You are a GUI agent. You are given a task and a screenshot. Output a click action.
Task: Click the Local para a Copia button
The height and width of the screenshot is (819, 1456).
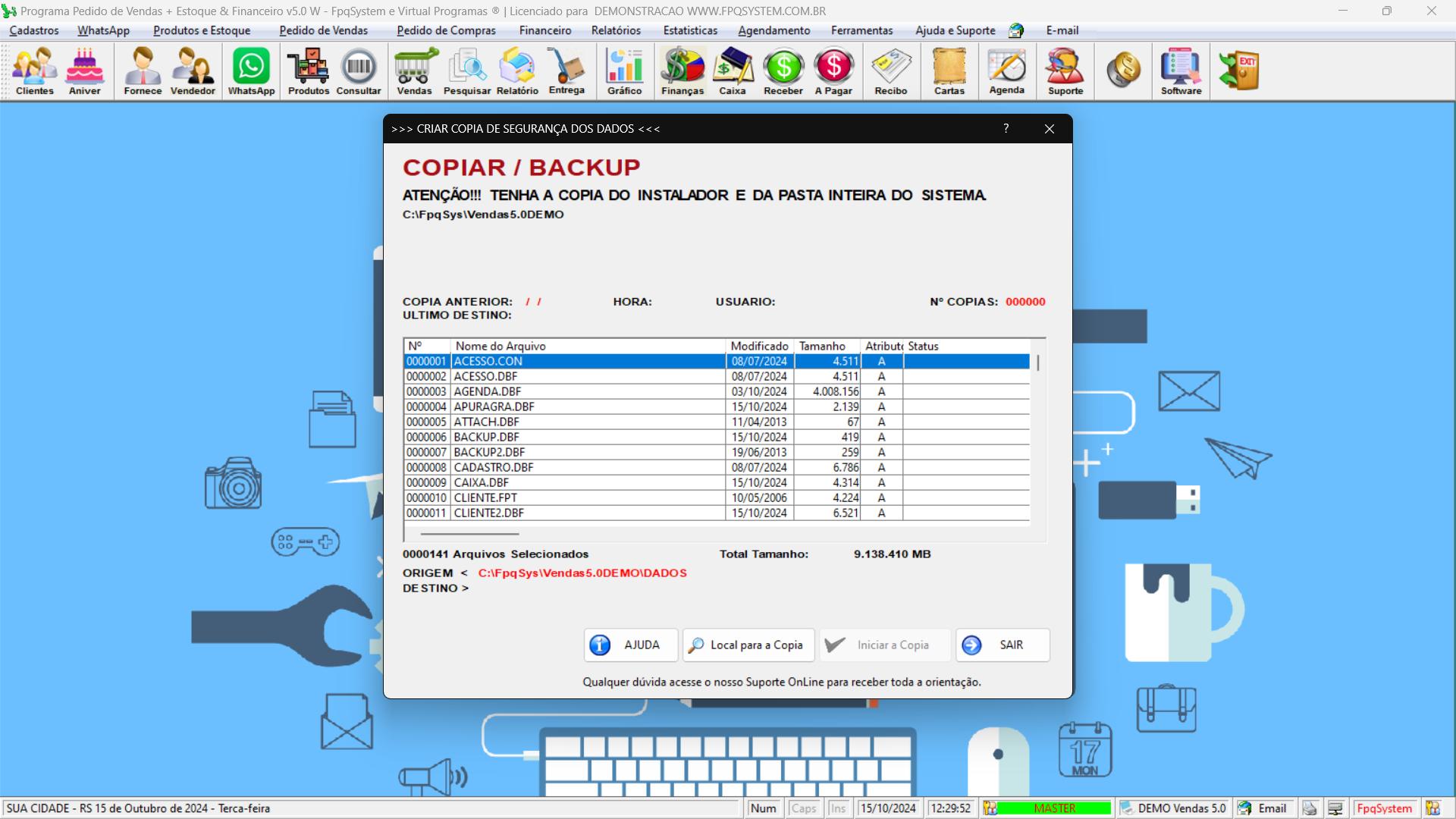[748, 645]
